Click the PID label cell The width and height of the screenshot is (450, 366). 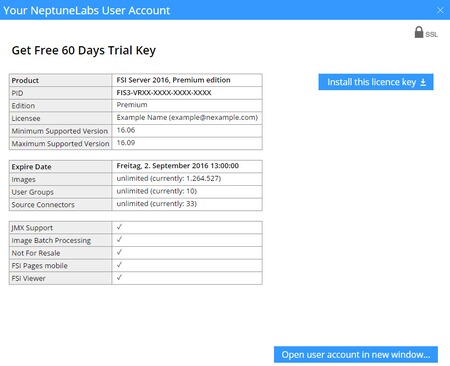click(x=60, y=93)
